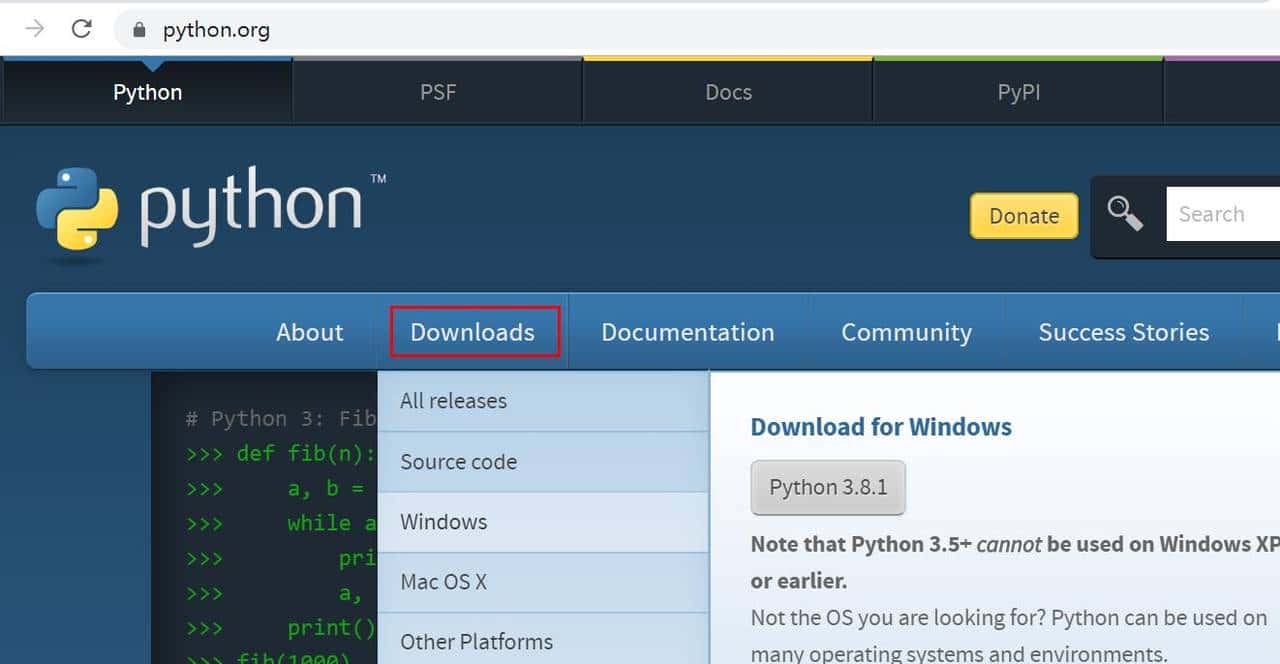Viewport: 1280px width, 664px height.
Task: Click the Python 3.8.1 download button
Action: pyautogui.click(x=828, y=488)
